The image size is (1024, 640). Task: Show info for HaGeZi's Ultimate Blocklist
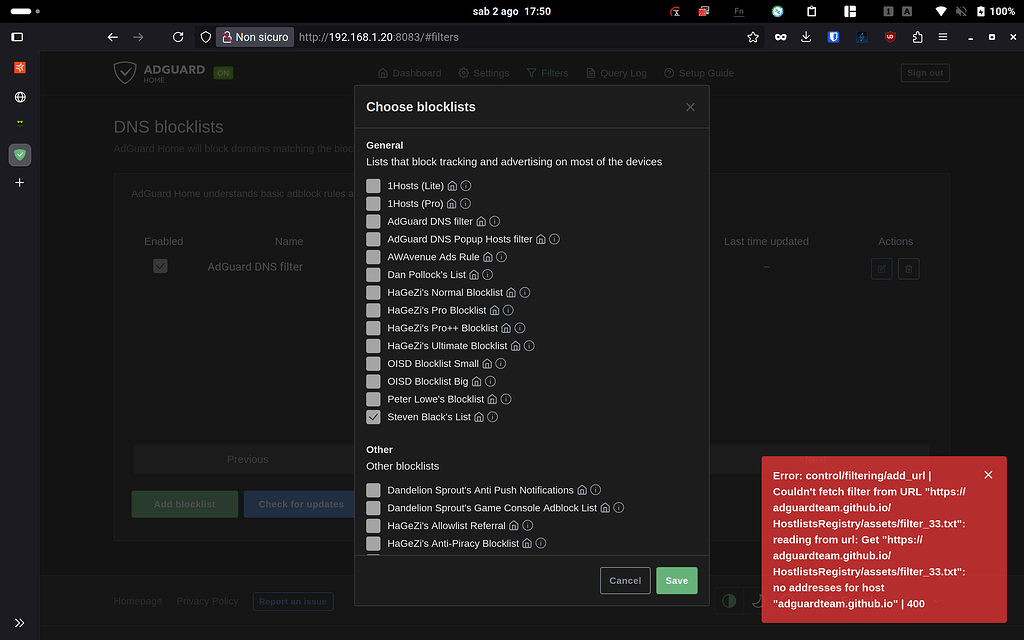tap(529, 346)
